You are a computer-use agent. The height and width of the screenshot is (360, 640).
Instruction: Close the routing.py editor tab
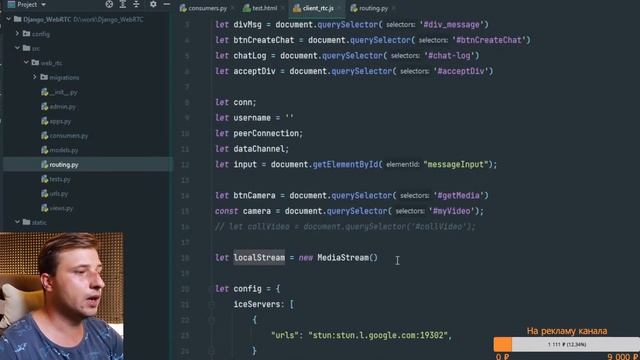(393, 8)
